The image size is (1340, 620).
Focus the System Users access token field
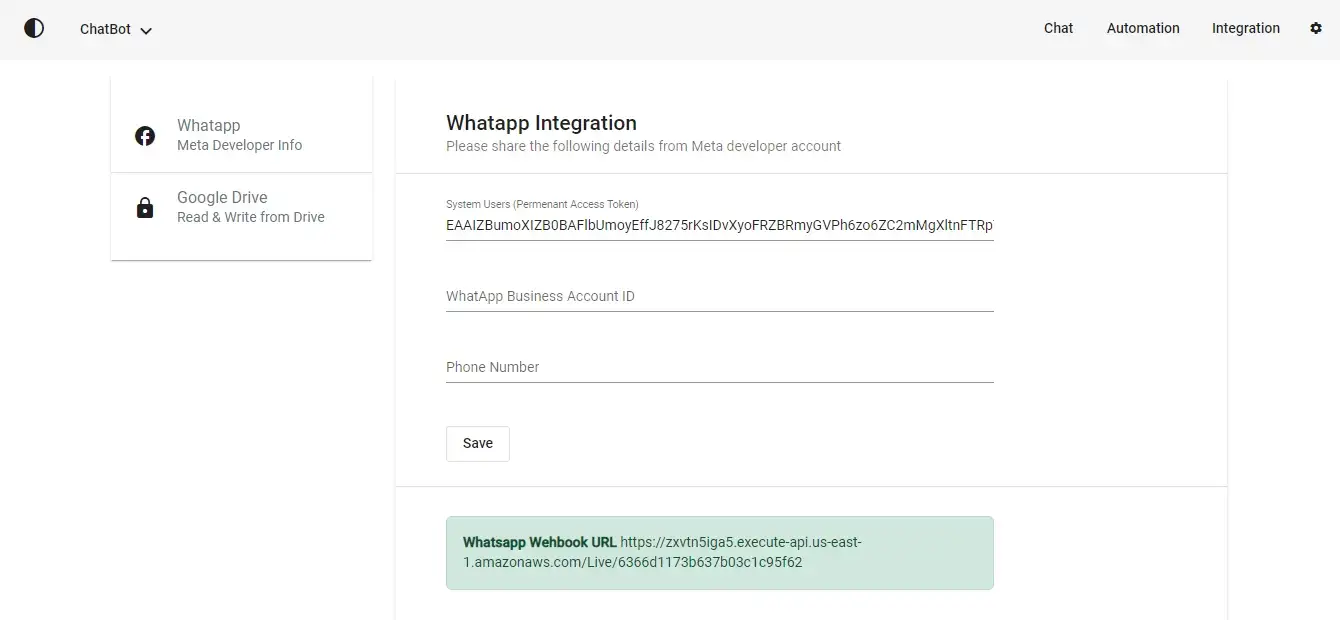720,226
